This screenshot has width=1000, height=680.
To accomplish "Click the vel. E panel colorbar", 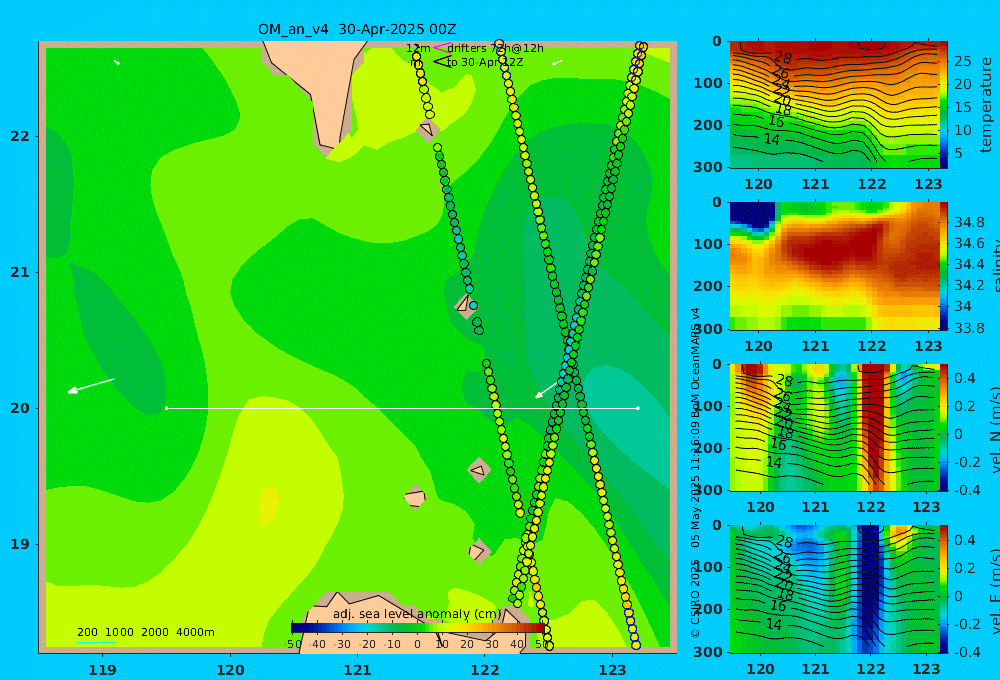I will pos(943,589).
